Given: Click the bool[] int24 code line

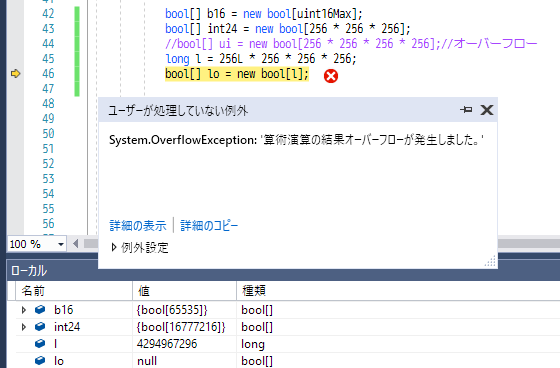Looking at the screenshot, I should (x=288, y=29).
